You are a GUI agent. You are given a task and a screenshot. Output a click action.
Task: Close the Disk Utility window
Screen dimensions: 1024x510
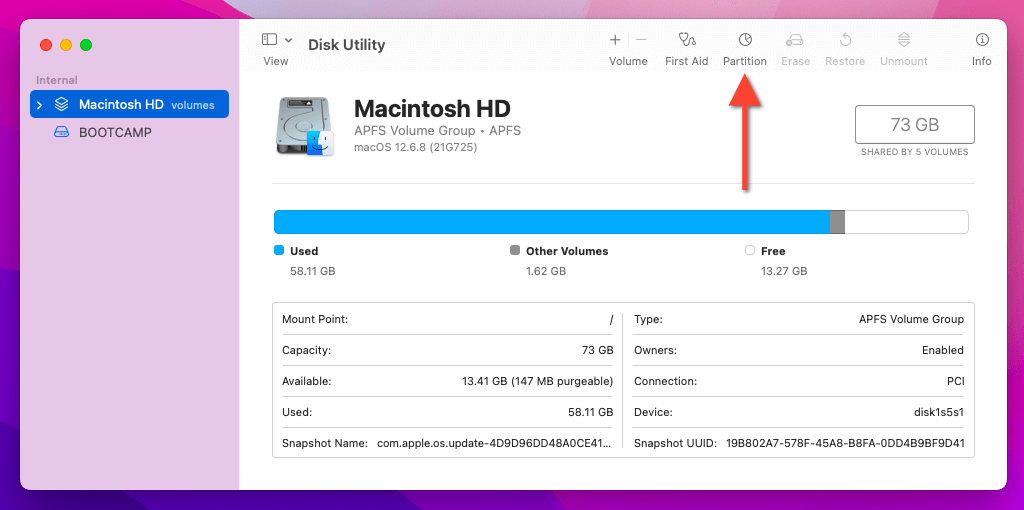[x=46, y=45]
